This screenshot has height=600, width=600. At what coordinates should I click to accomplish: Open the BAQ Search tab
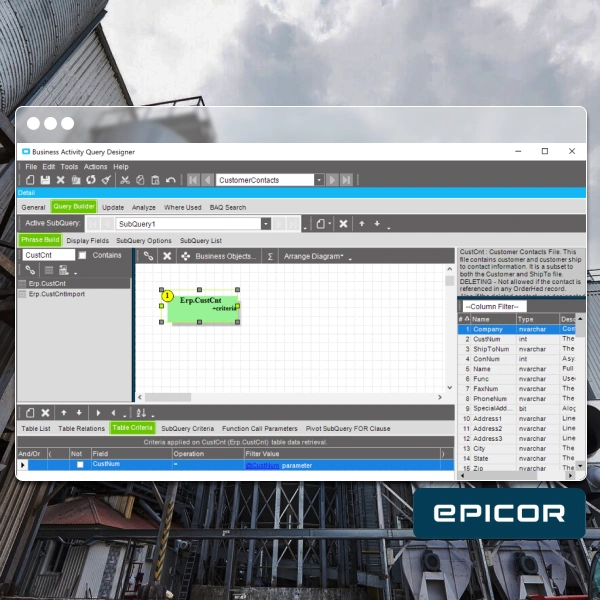pos(228,207)
